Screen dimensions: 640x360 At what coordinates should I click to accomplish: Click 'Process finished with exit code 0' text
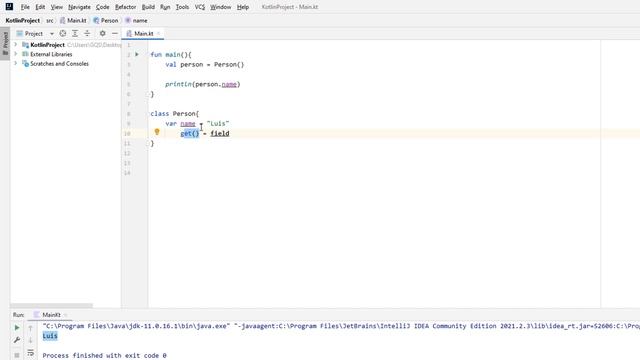pyautogui.click(x=104, y=356)
